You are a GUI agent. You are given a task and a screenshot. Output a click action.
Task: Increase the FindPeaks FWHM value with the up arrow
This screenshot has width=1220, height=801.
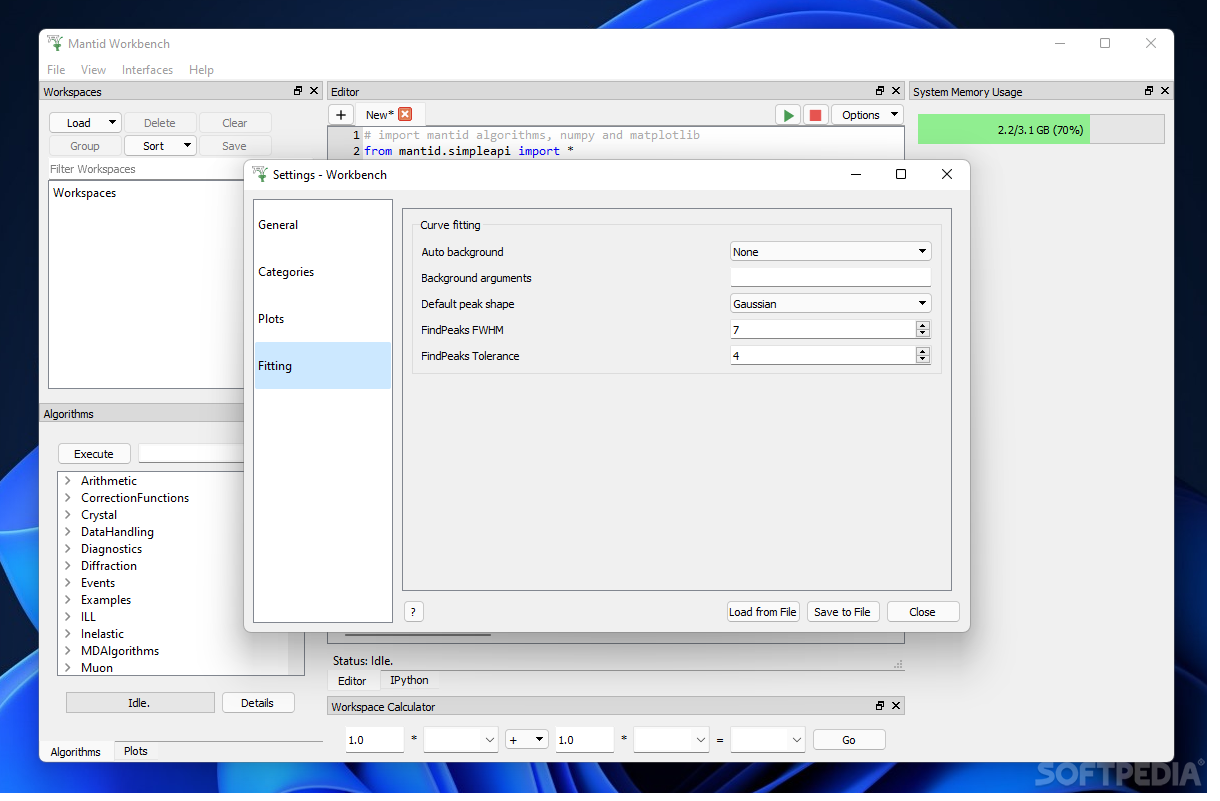click(922, 325)
